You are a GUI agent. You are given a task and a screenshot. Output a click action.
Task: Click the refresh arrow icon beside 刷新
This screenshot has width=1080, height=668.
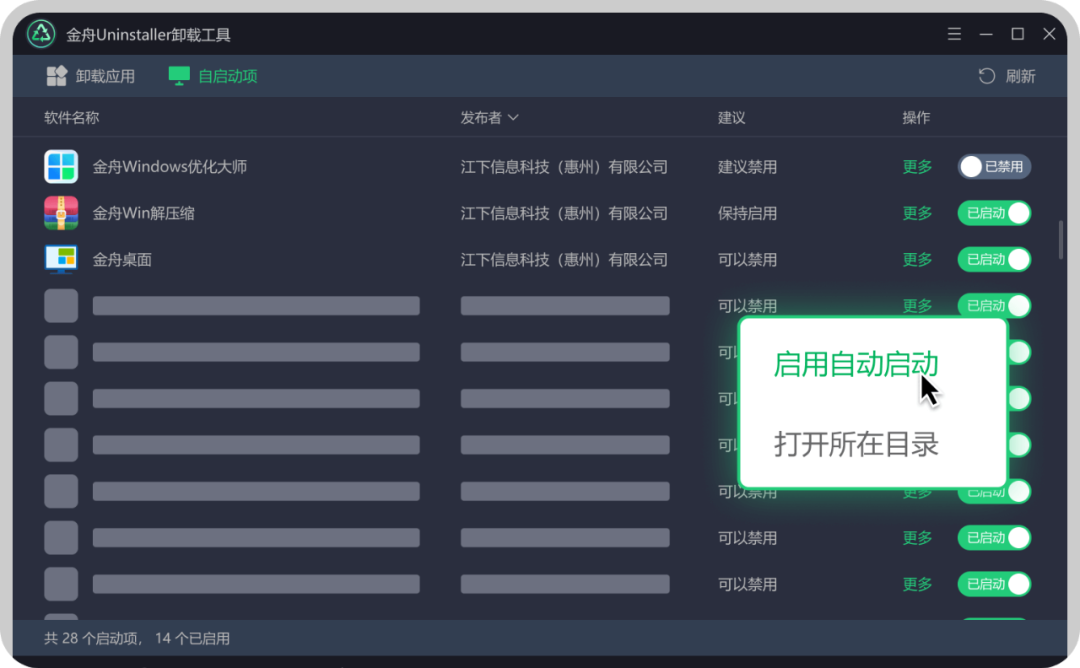point(986,76)
